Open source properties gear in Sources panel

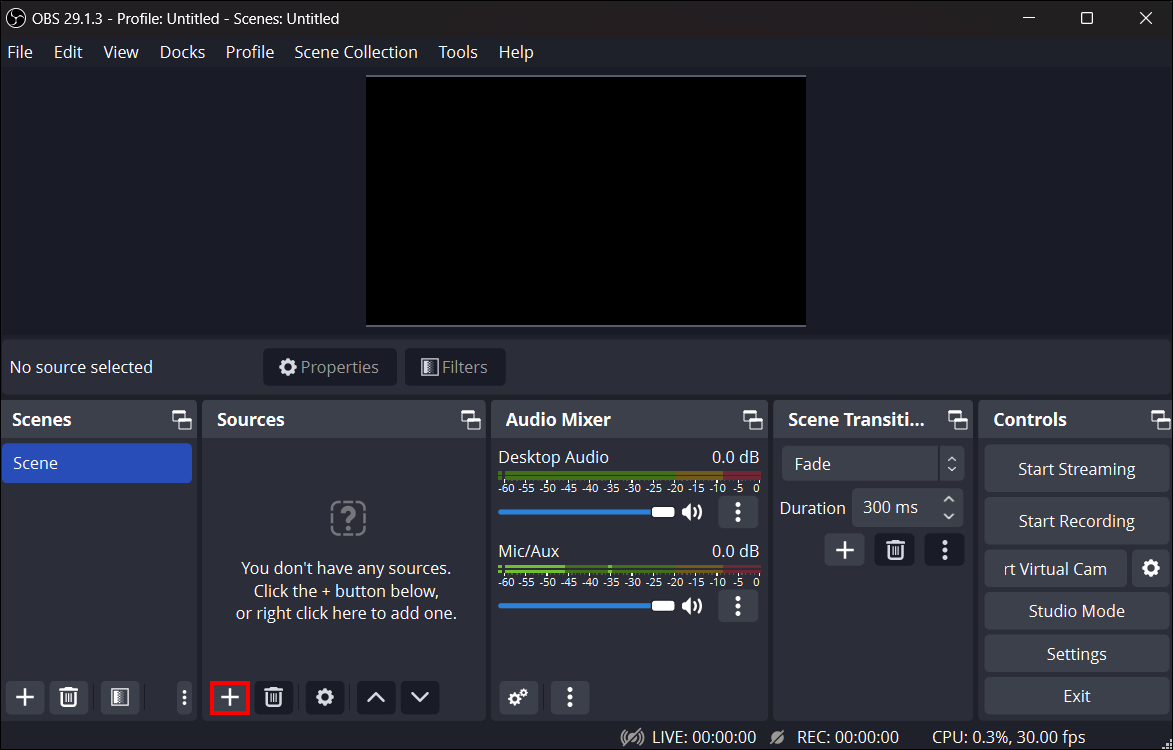pos(325,697)
